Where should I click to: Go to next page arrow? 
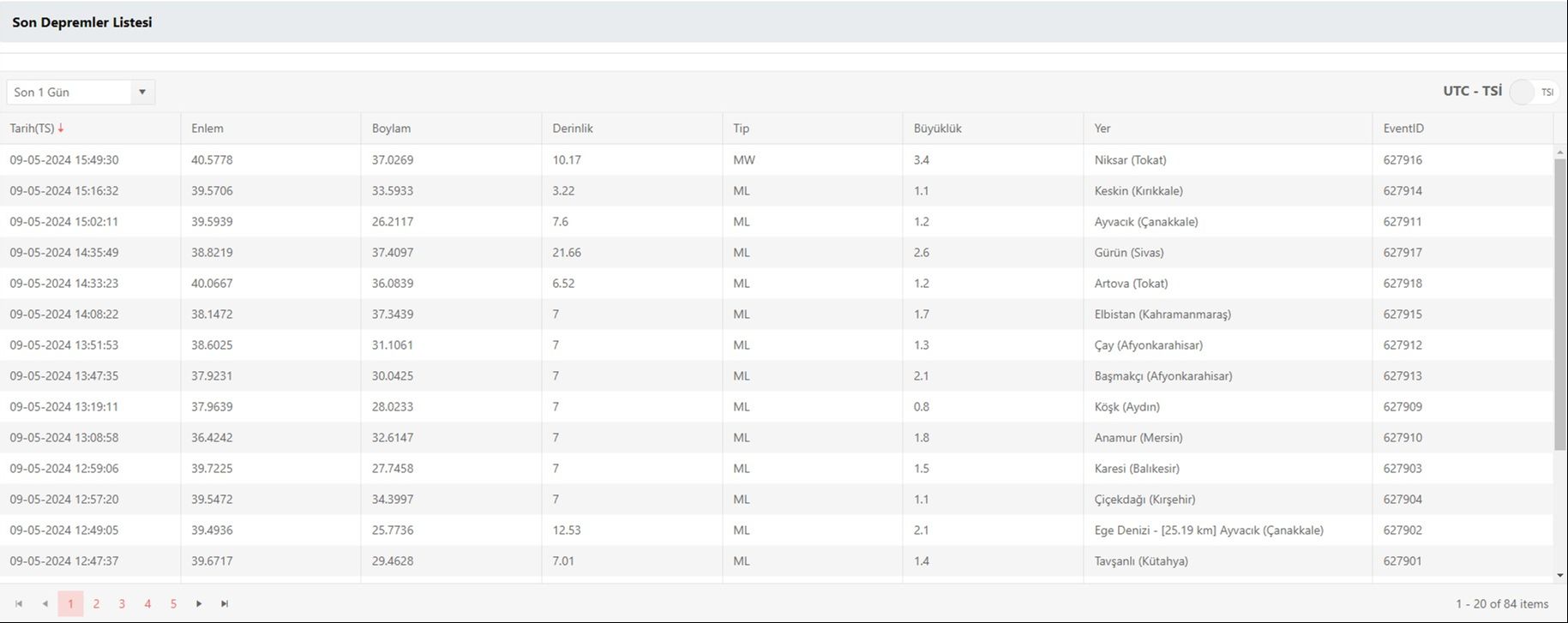[199, 604]
